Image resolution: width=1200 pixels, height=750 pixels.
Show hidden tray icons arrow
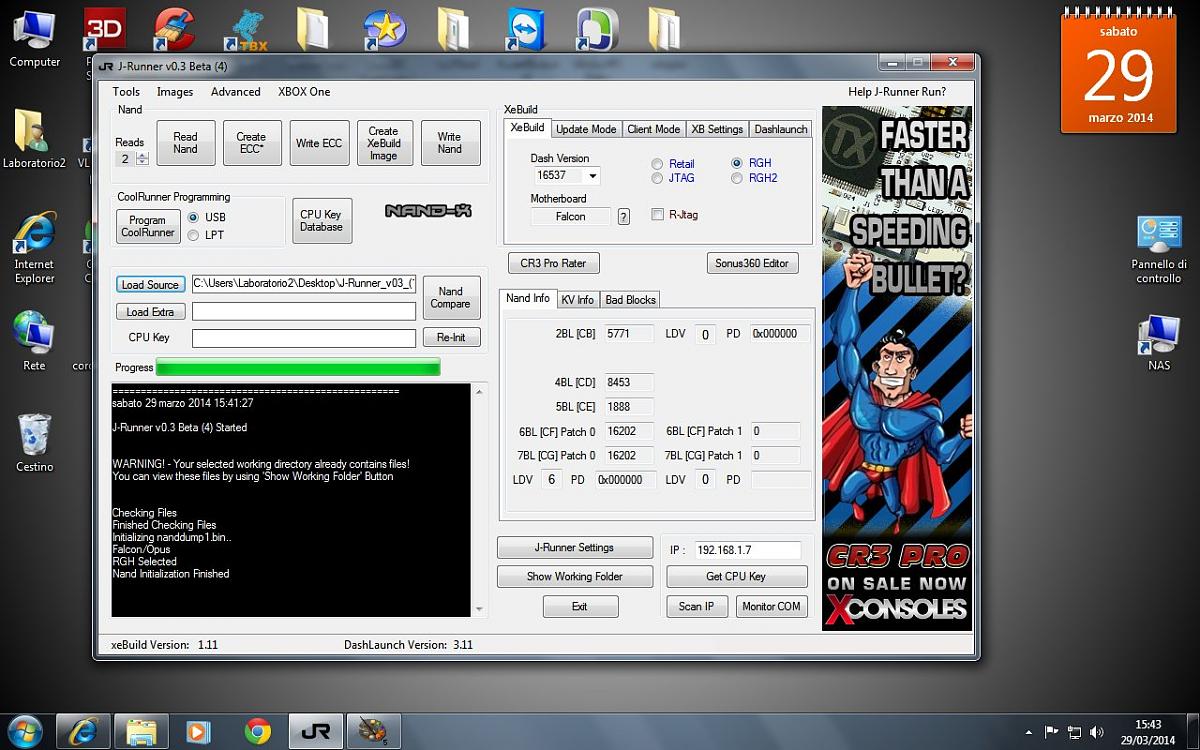[x=1029, y=732]
